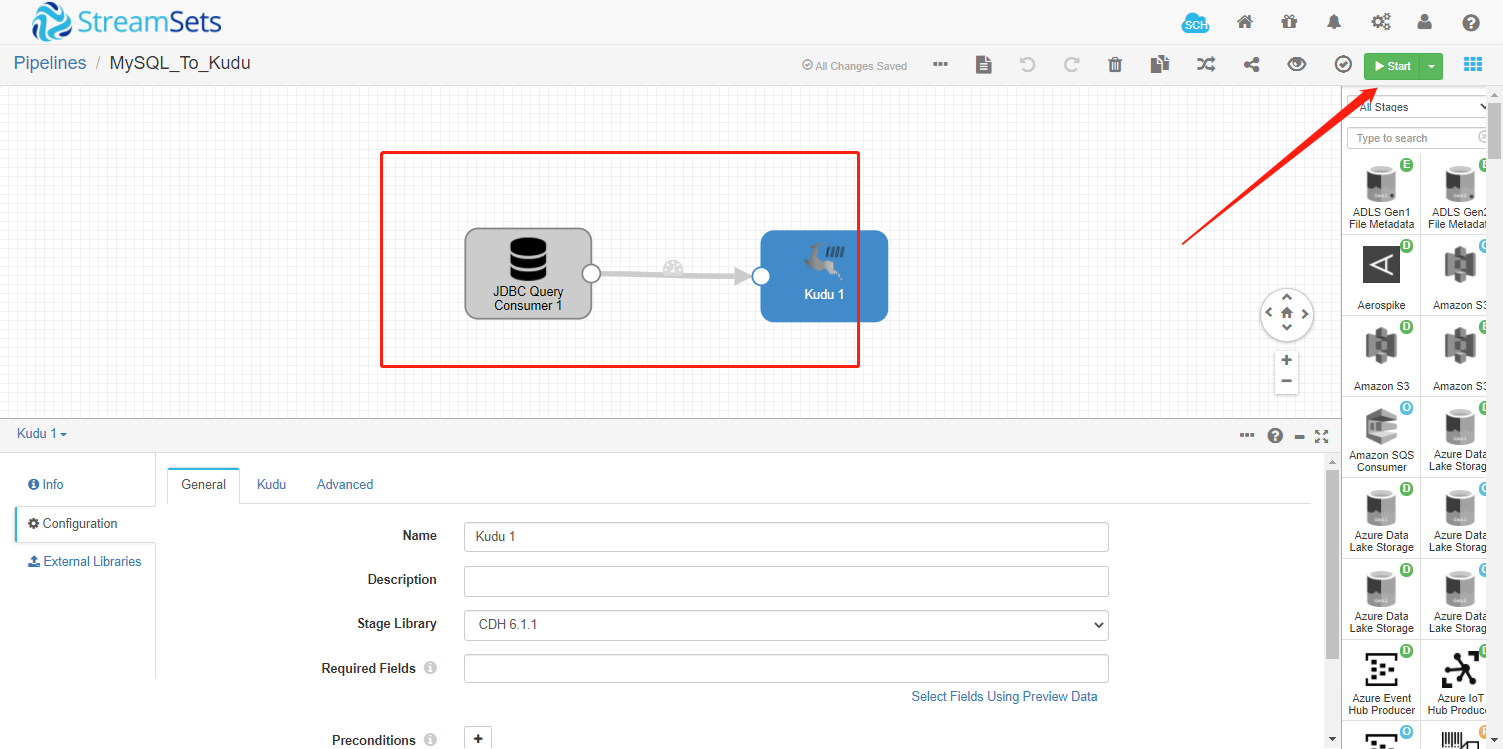The height and width of the screenshot is (749, 1503).
Task: Show info tooltip for Preconditions
Action: tap(430, 740)
